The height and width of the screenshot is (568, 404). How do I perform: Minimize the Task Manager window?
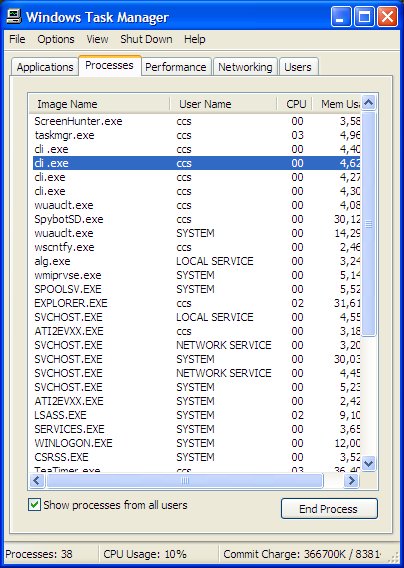pos(341,17)
